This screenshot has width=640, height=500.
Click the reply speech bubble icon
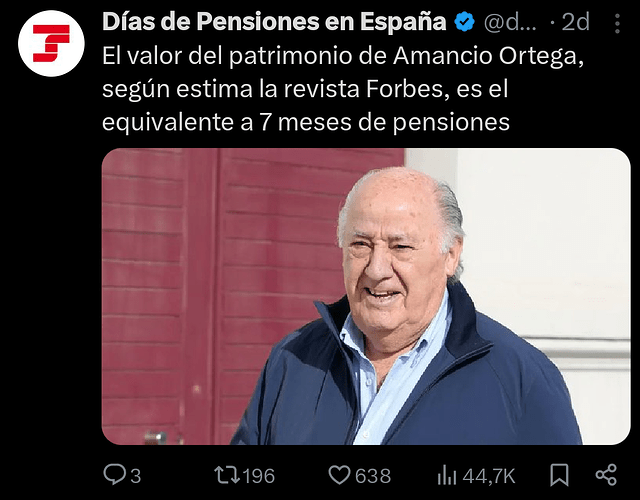(x=114, y=475)
